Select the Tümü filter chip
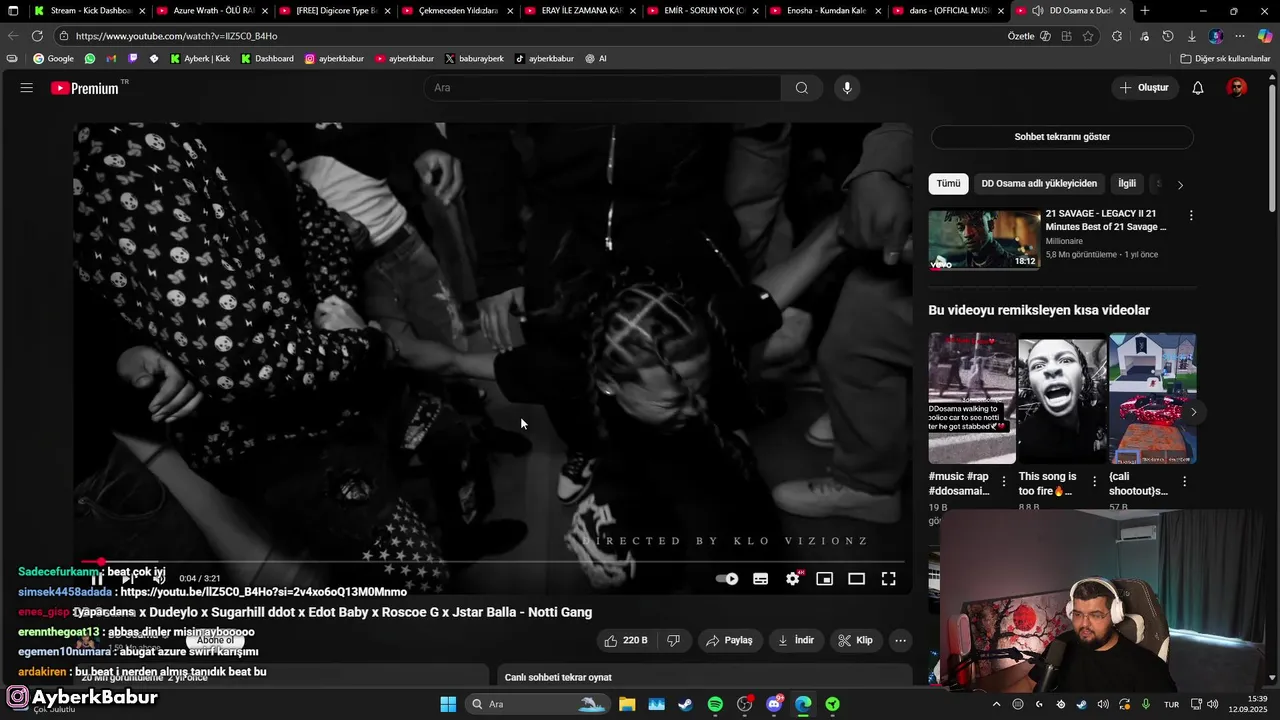1280x720 pixels. pos(948,184)
